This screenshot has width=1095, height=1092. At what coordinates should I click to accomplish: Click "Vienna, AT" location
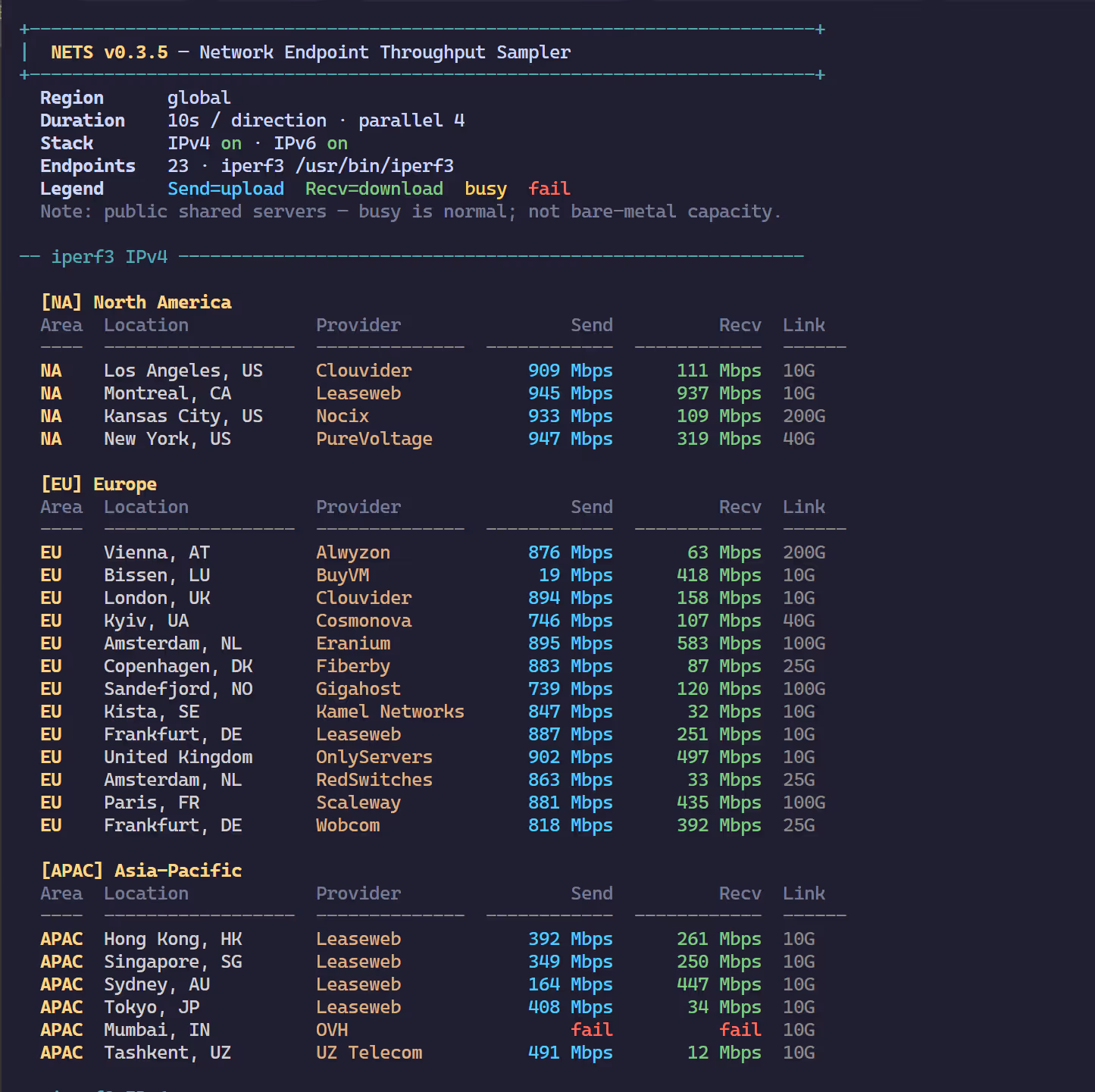click(x=157, y=552)
